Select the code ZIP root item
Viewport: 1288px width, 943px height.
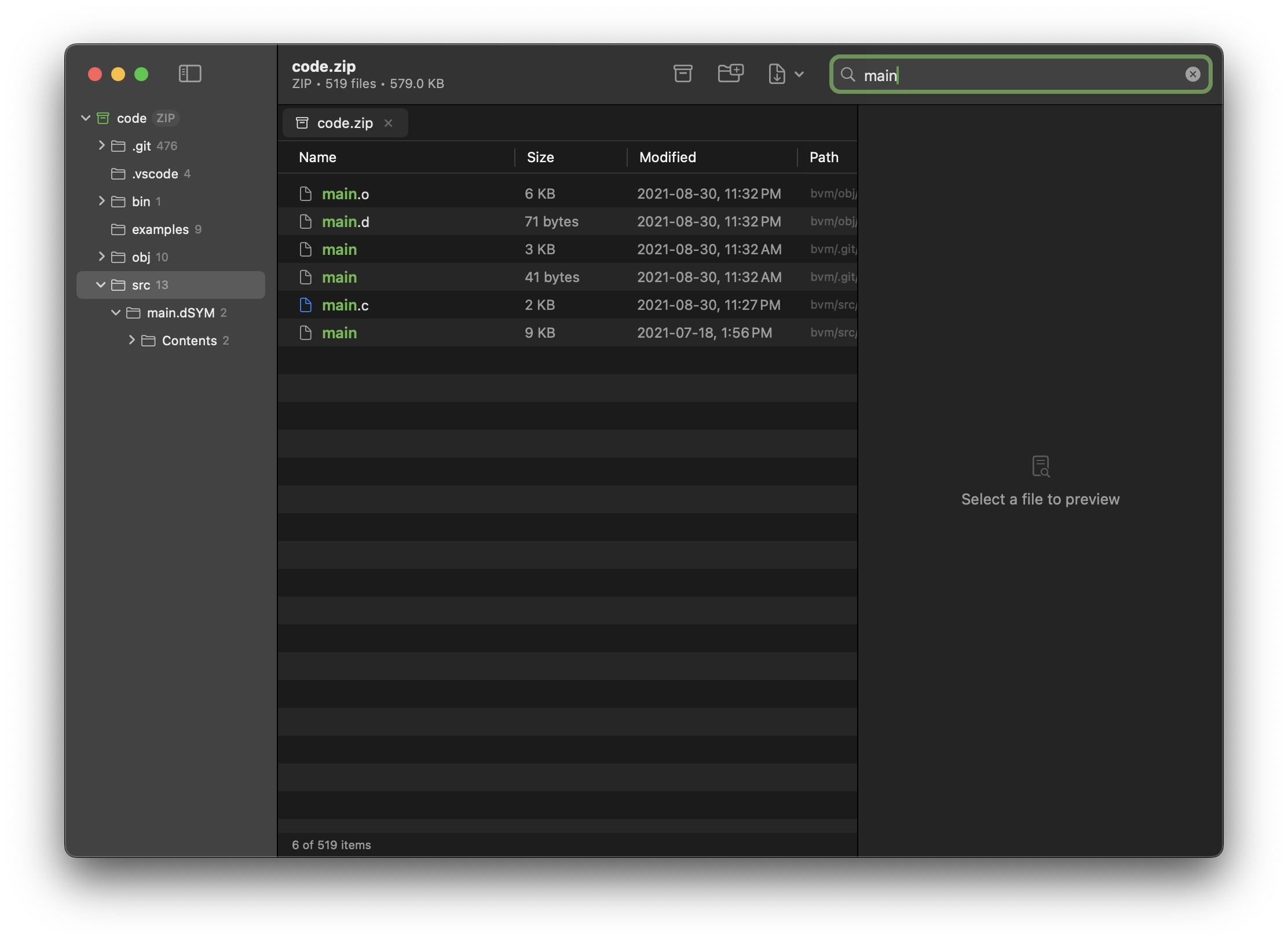(x=171, y=118)
